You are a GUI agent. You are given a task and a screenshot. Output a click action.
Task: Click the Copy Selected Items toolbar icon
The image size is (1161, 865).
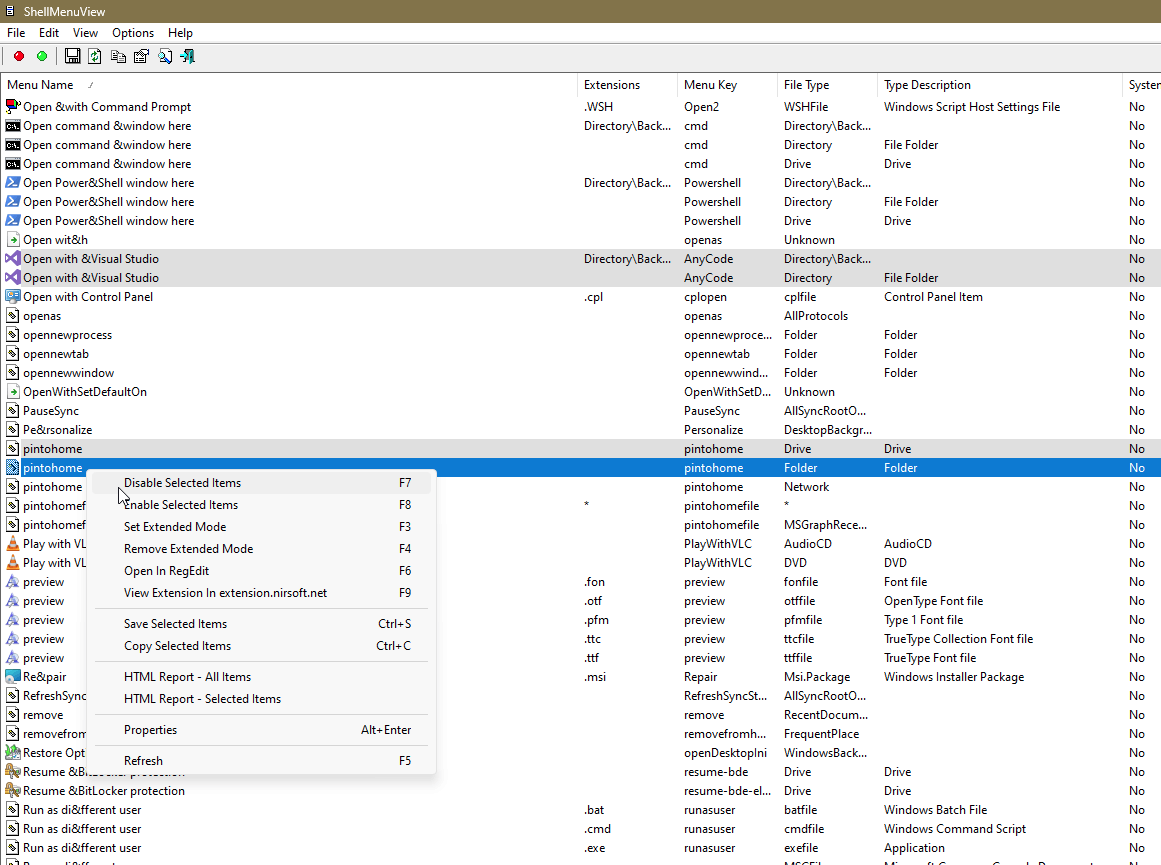click(118, 56)
